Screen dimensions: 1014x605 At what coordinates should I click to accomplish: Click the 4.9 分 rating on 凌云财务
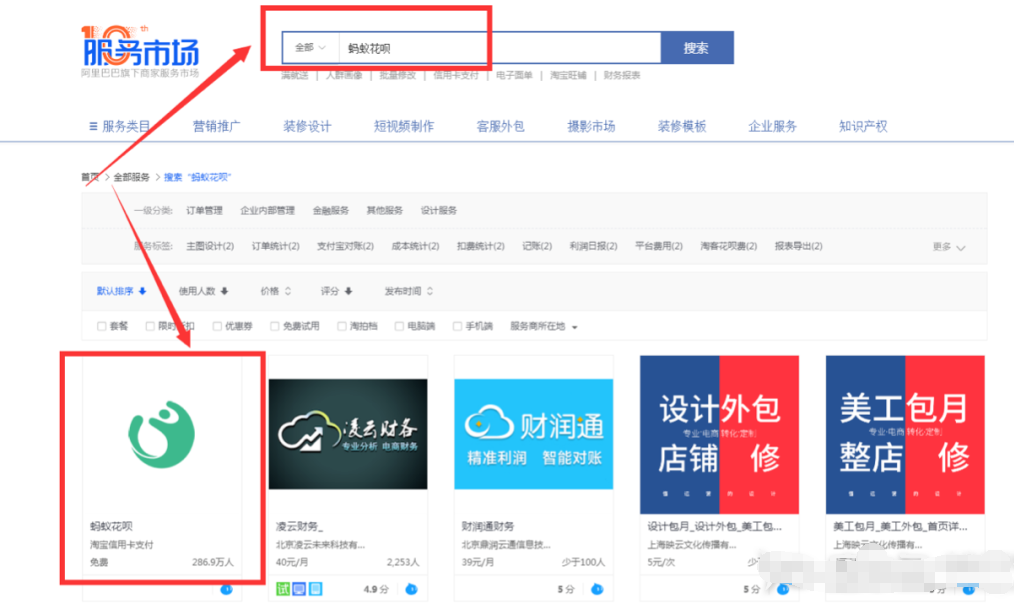point(375,589)
